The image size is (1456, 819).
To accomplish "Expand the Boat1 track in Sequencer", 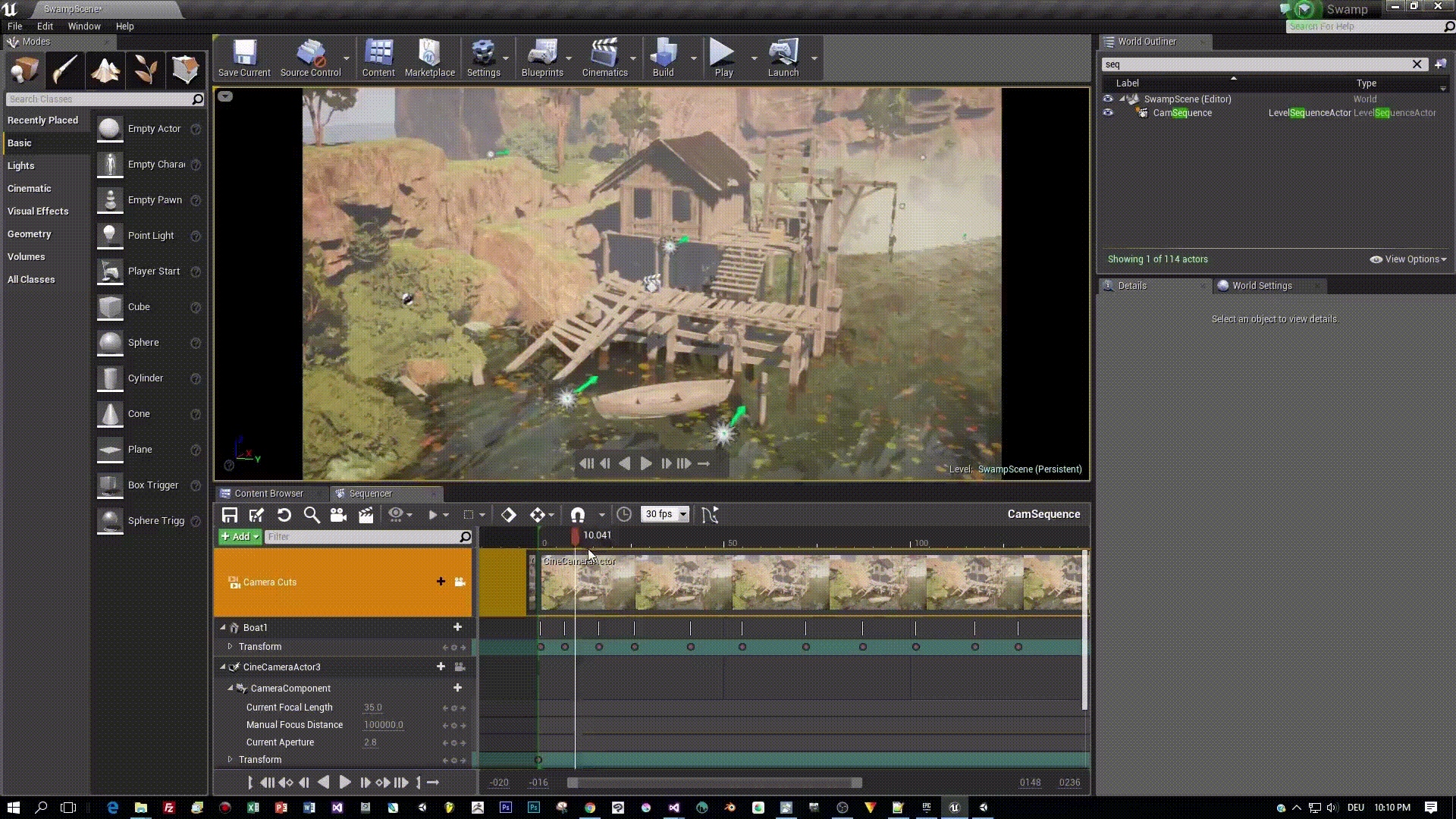I will coord(222,627).
